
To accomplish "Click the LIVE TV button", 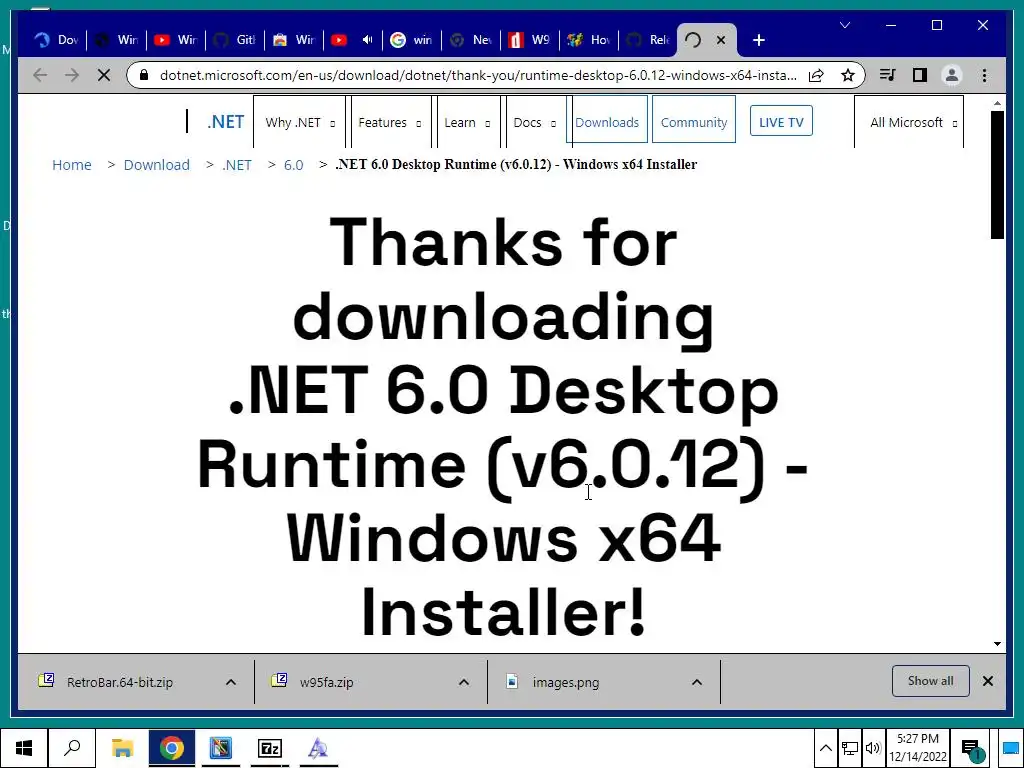I will click(x=781, y=122).
